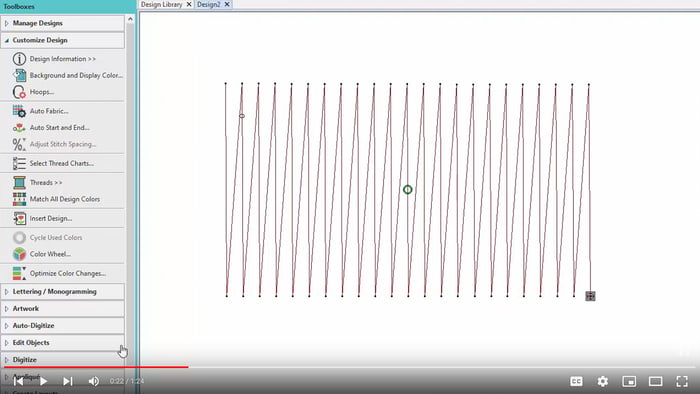This screenshot has width=700, height=394.
Task: Switch to theater mode
Action: (655, 381)
